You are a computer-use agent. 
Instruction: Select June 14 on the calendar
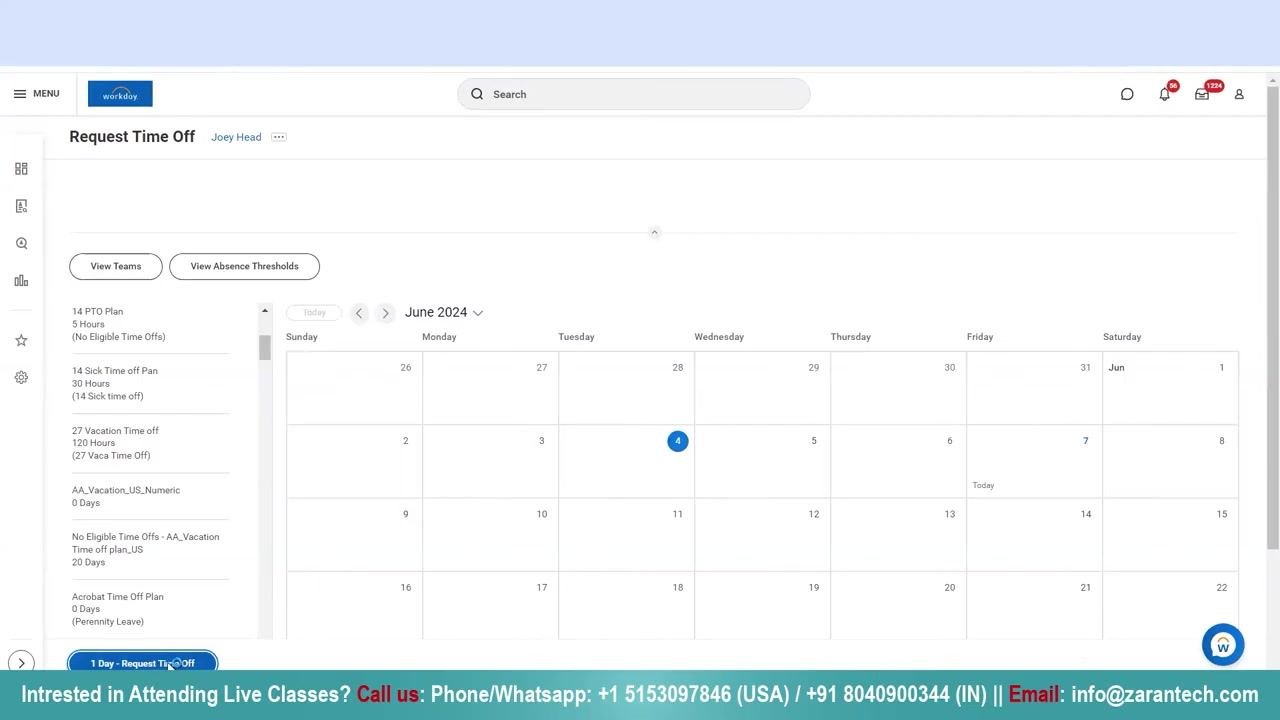(x=1035, y=535)
